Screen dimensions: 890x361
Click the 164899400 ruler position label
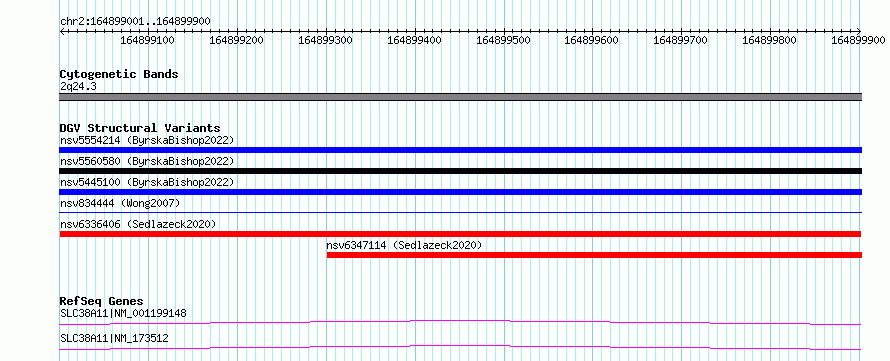point(414,40)
